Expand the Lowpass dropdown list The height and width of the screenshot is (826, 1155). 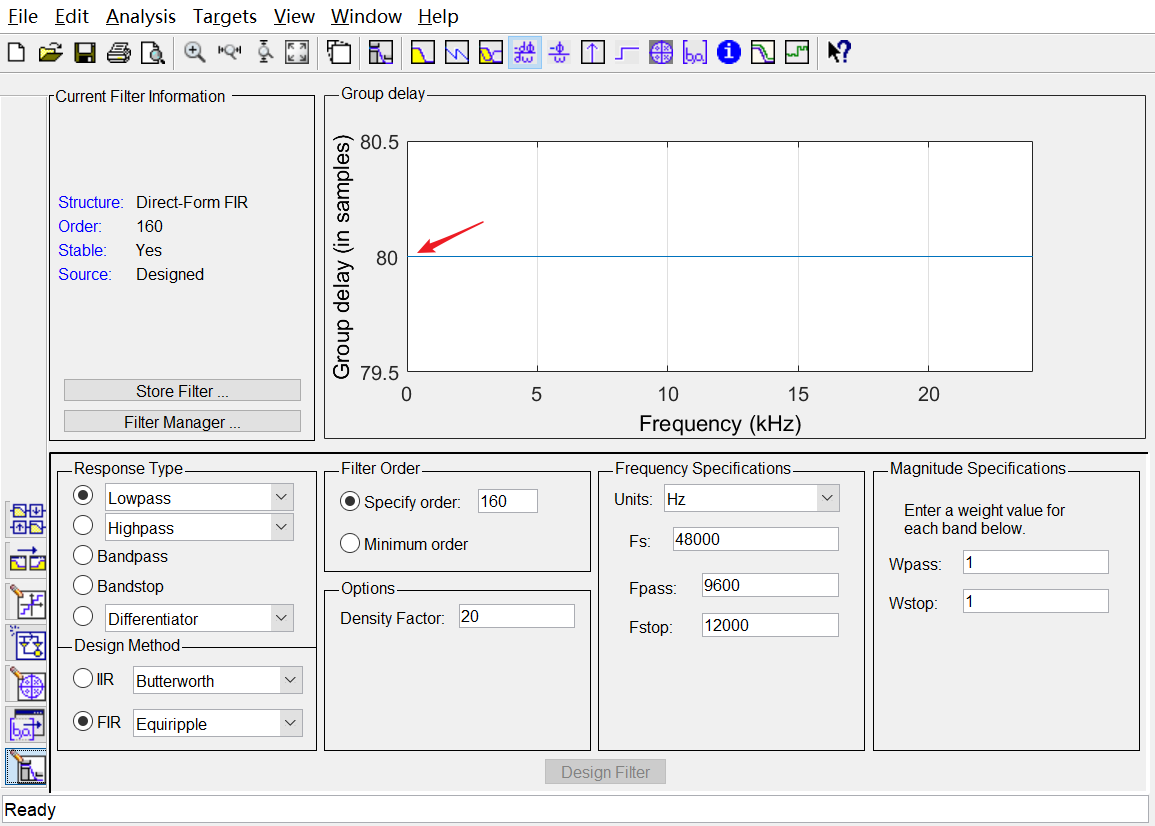281,497
